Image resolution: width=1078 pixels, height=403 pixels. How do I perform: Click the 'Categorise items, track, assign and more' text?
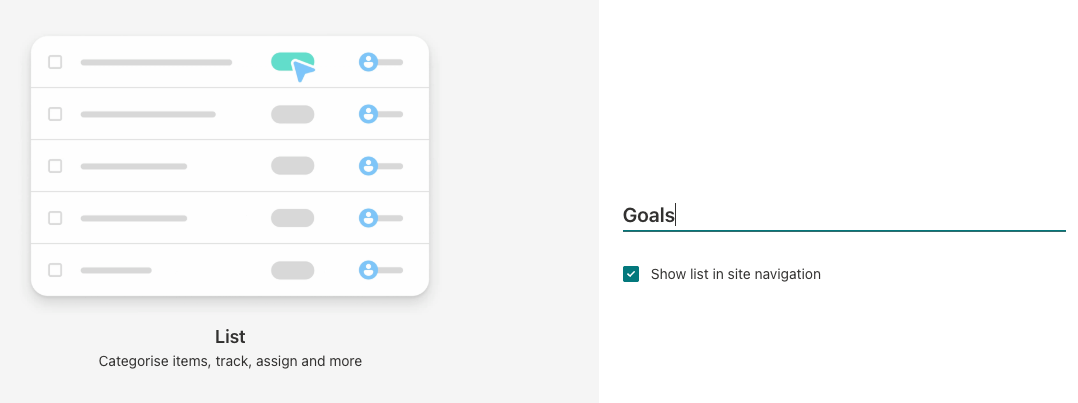tap(230, 361)
